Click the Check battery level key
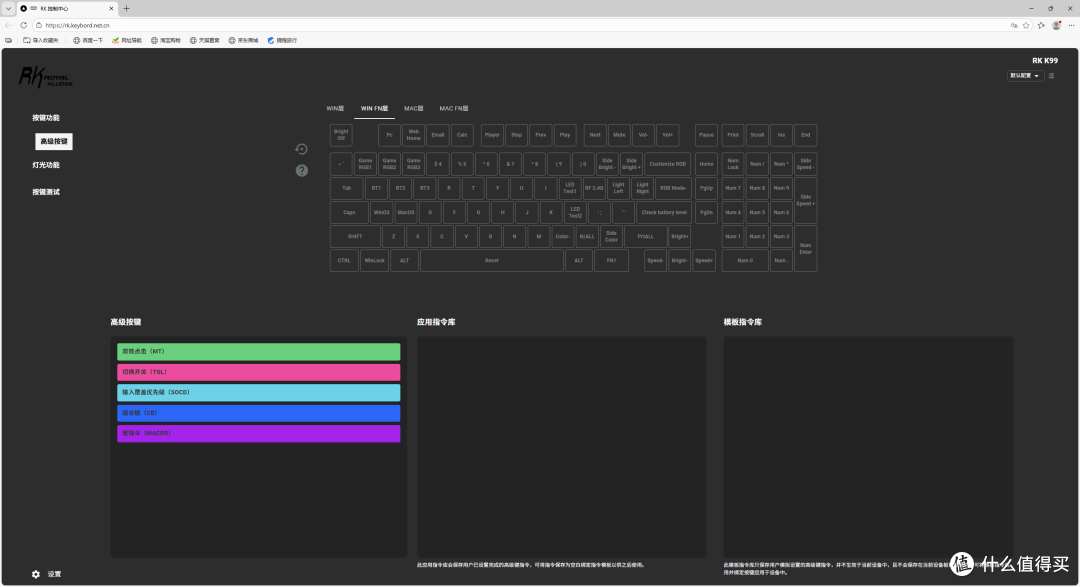Image resolution: width=1080 pixels, height=587 pixels. (664, 212)
